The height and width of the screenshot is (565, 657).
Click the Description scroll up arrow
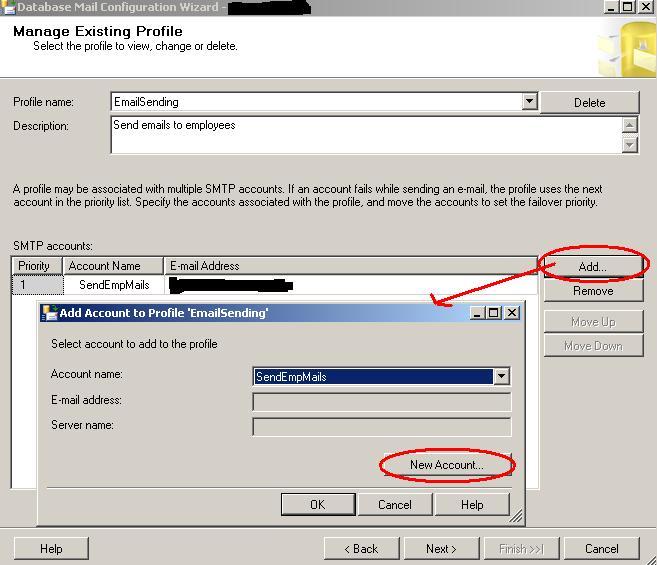point(630,124)
